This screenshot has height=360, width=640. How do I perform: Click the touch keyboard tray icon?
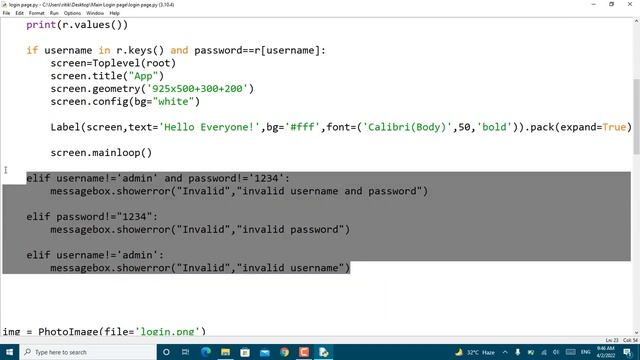571,352
